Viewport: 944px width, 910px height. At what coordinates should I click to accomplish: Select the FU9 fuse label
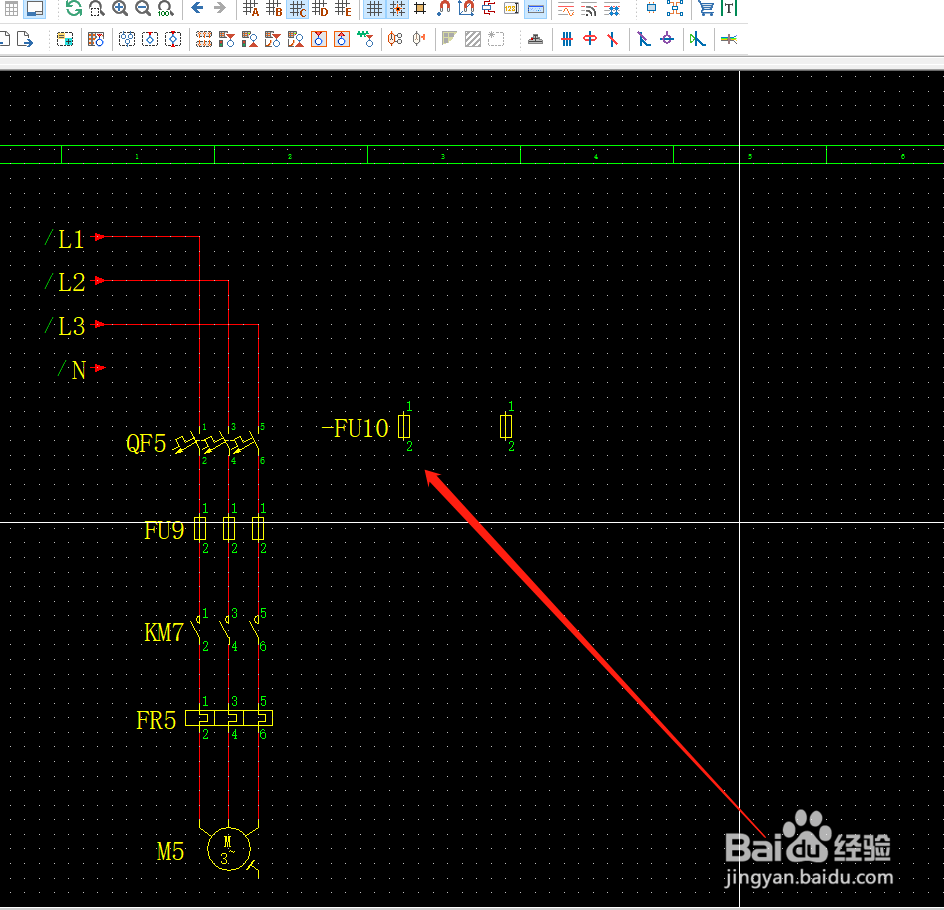[x=164, y=531]
